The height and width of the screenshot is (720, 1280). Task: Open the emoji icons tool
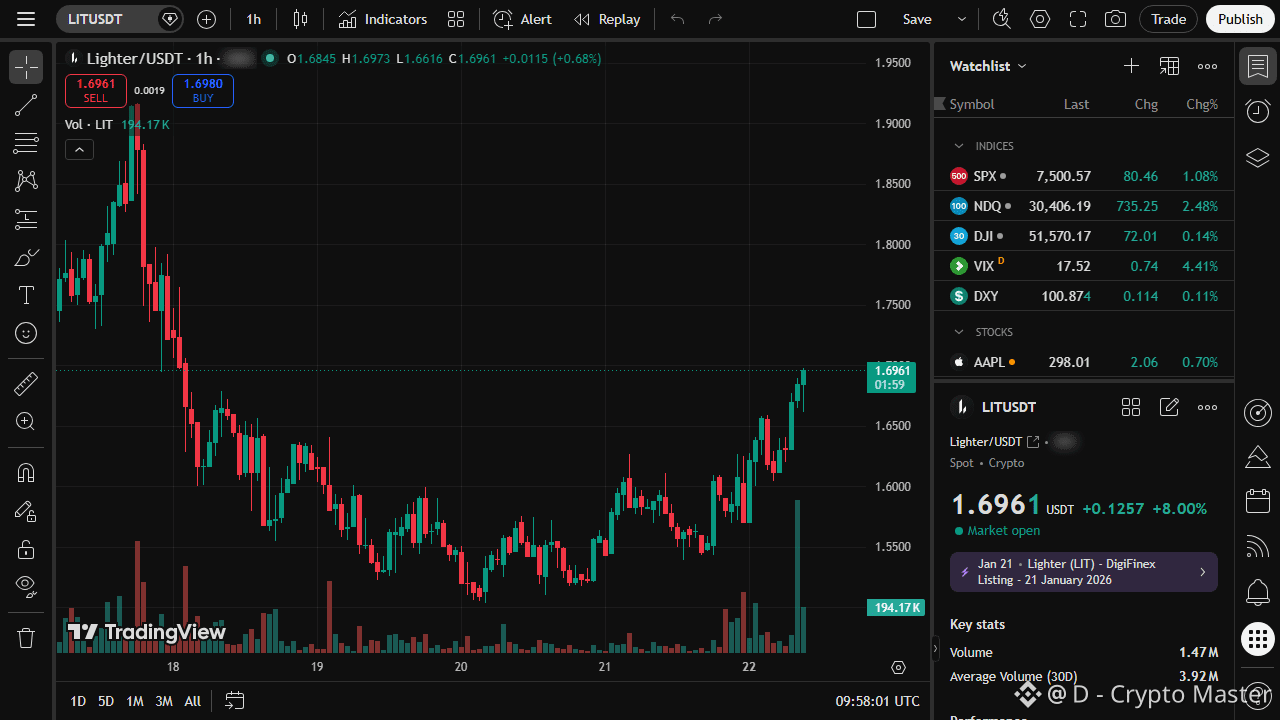pos(26,333)
